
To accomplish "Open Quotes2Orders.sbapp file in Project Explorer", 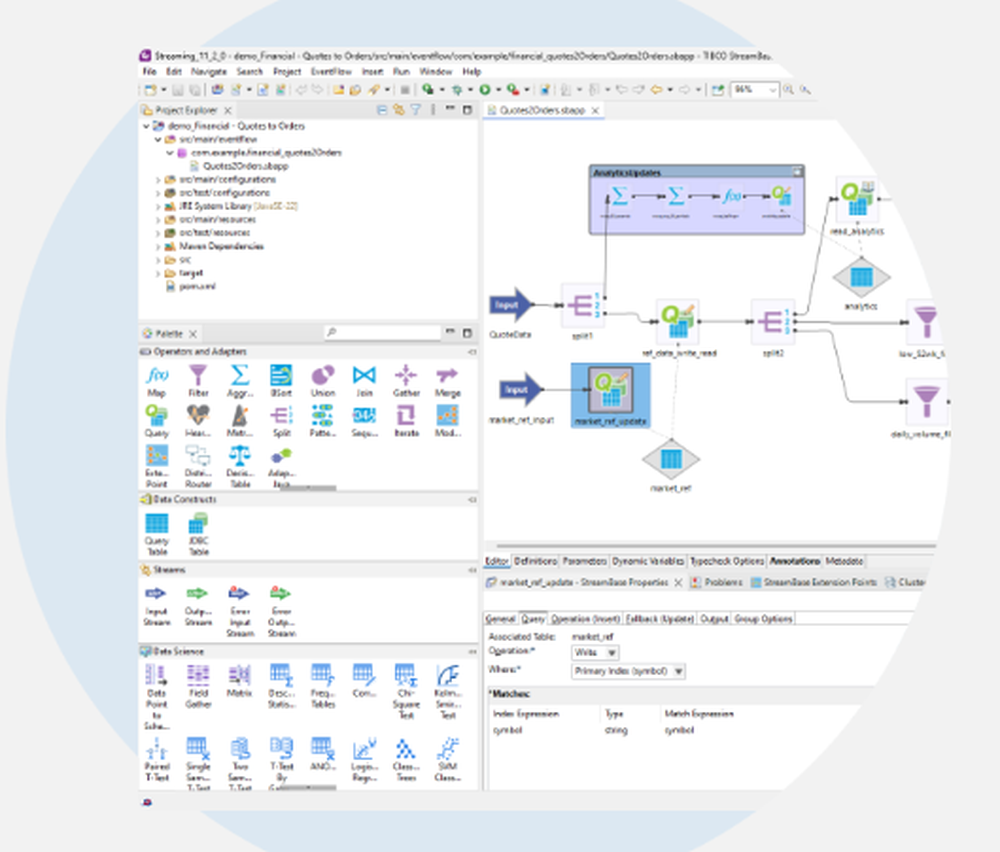I will (246, 166).
